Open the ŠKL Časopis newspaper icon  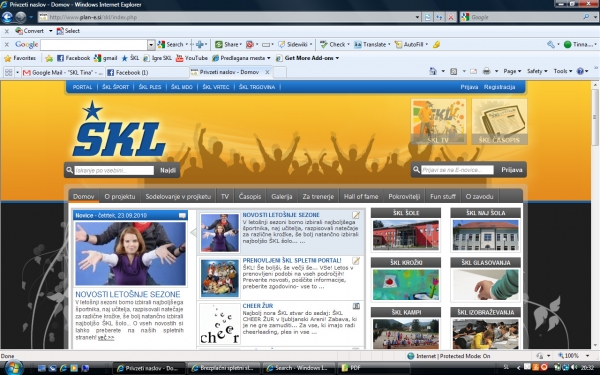coord(499,122)
